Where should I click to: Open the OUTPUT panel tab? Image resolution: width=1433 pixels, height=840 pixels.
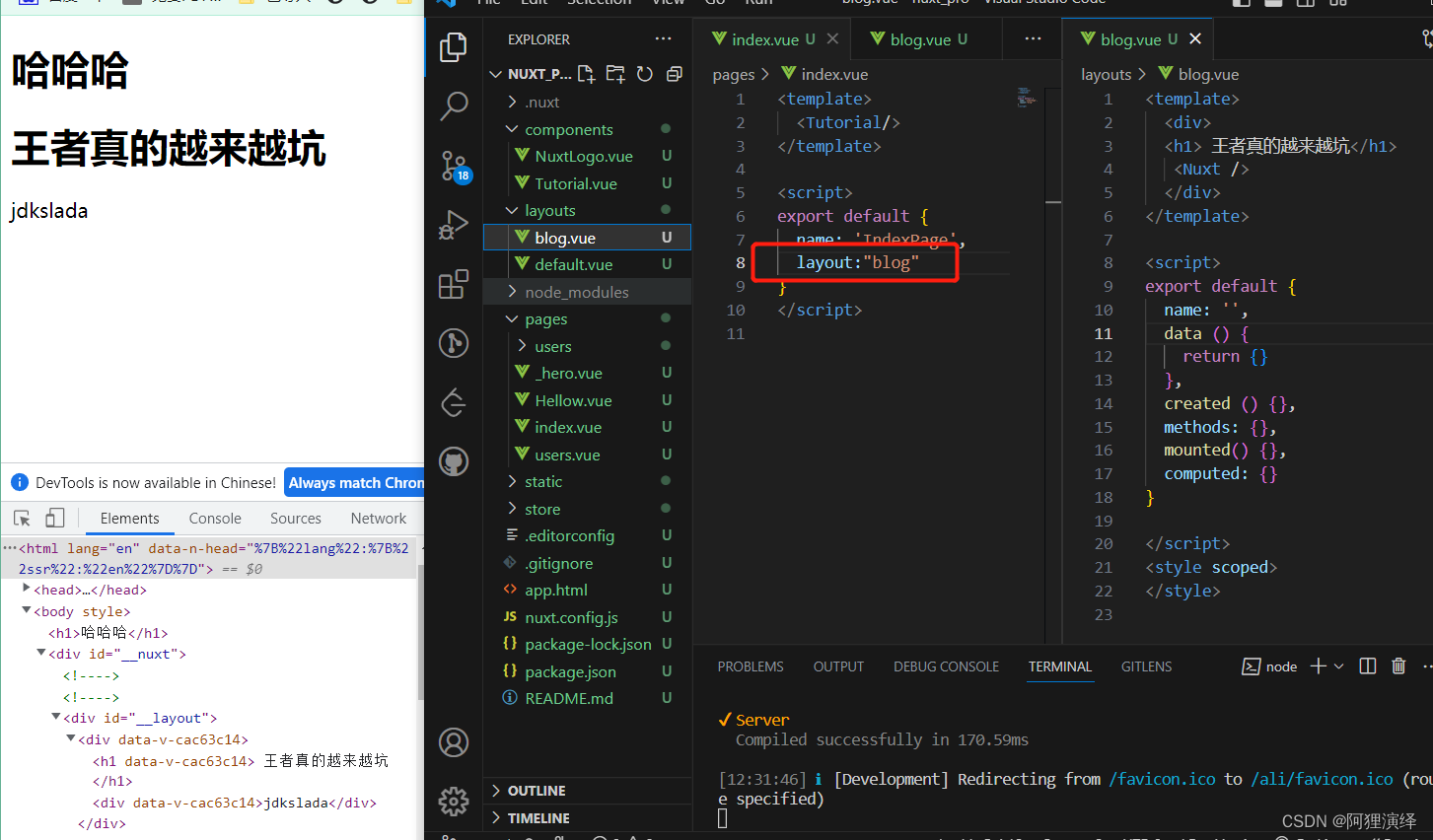tap(838, 666)
